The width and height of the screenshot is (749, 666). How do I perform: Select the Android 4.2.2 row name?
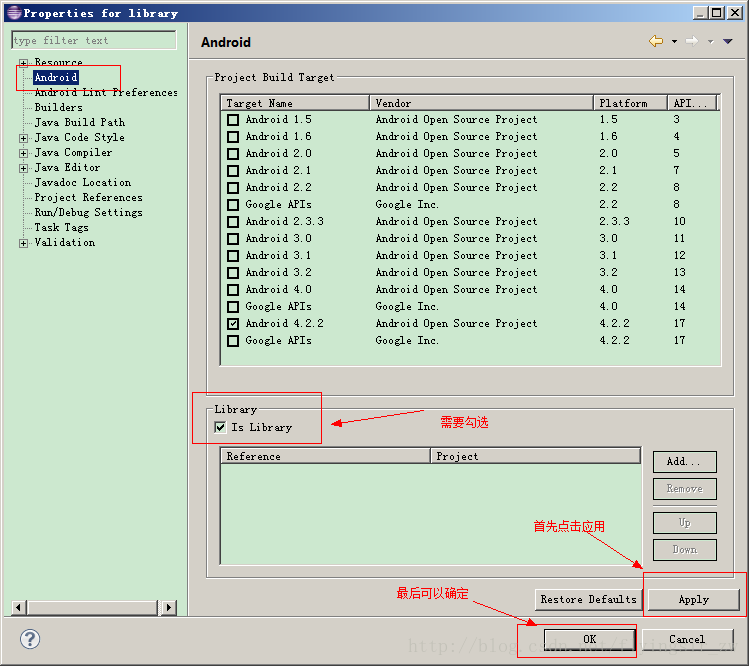(284, 324)
